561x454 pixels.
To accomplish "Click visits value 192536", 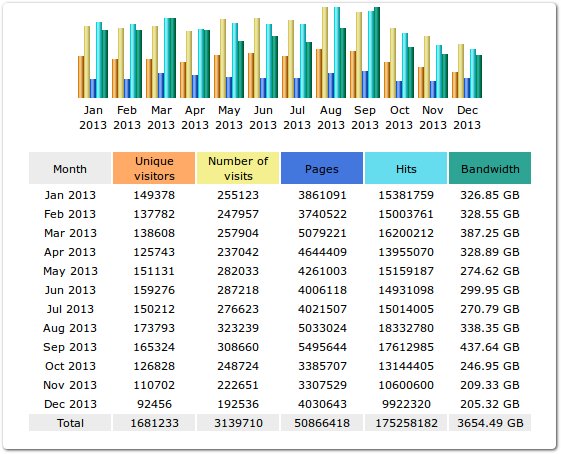I will (x=238, y=404).
